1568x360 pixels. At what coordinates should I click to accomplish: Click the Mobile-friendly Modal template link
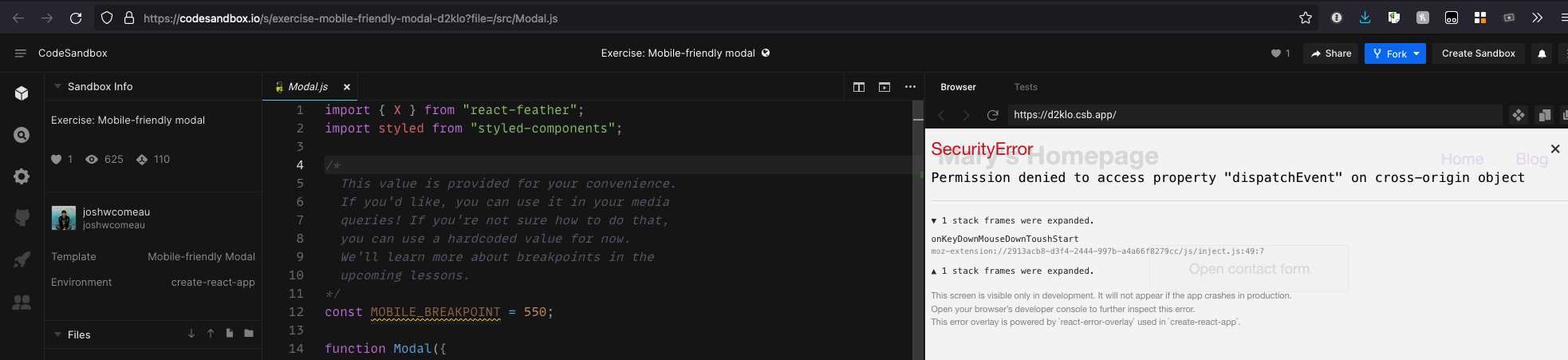pyautogui.click(x=201, y=257)
